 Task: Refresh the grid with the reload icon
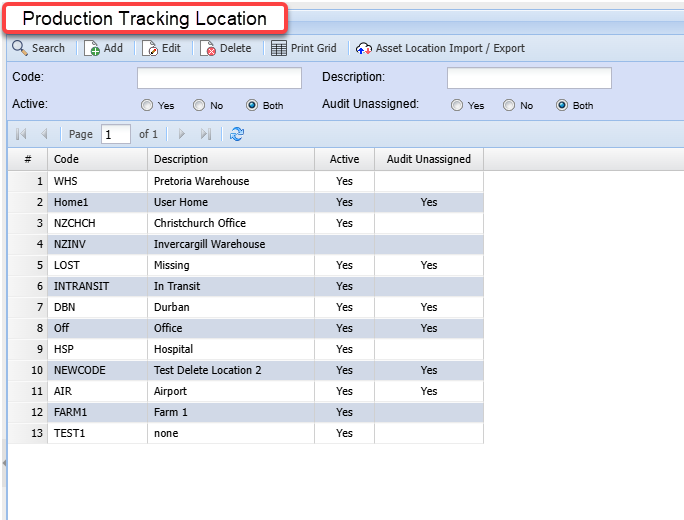[x=237, y=134]
